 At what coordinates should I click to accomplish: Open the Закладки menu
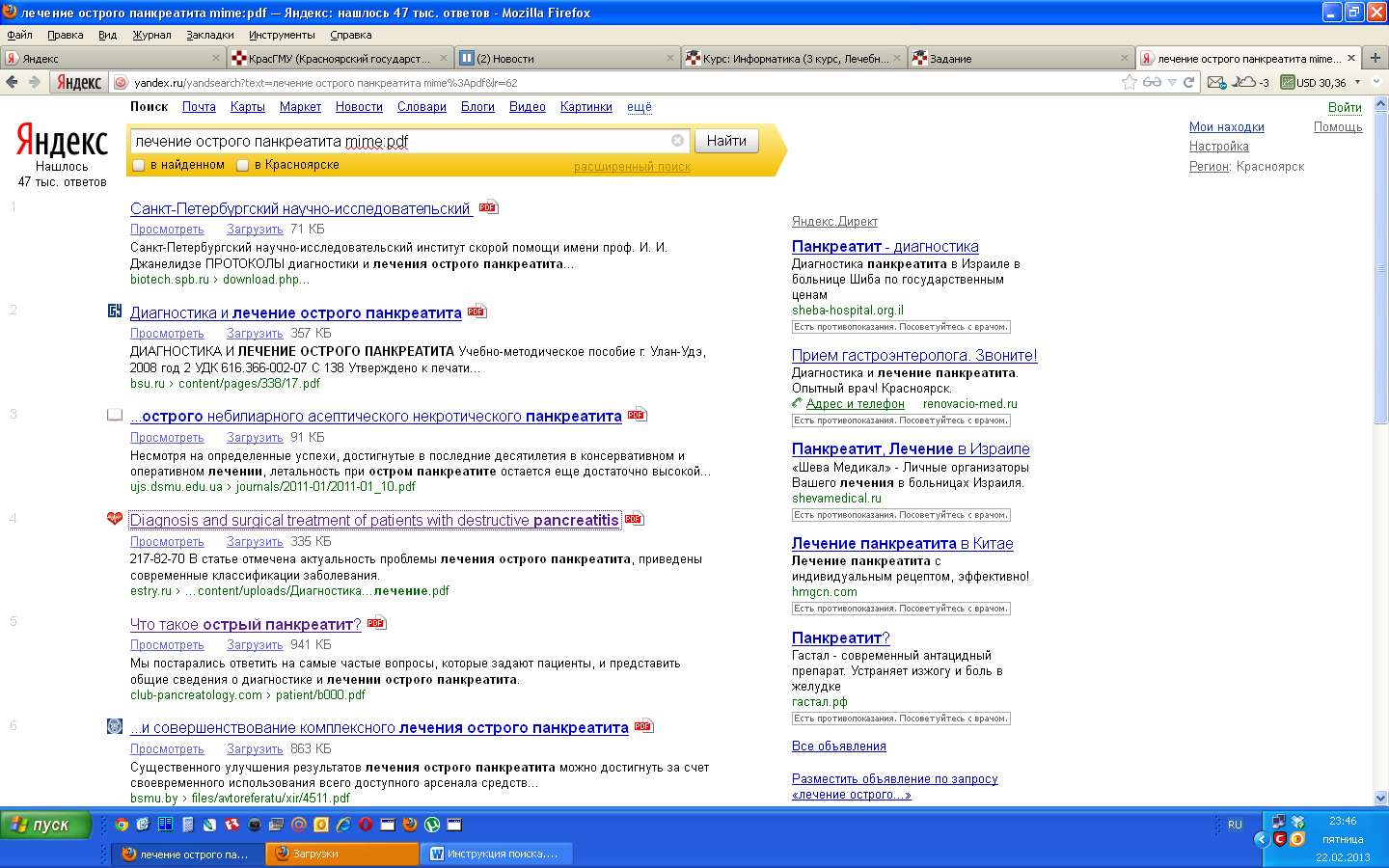210,35
